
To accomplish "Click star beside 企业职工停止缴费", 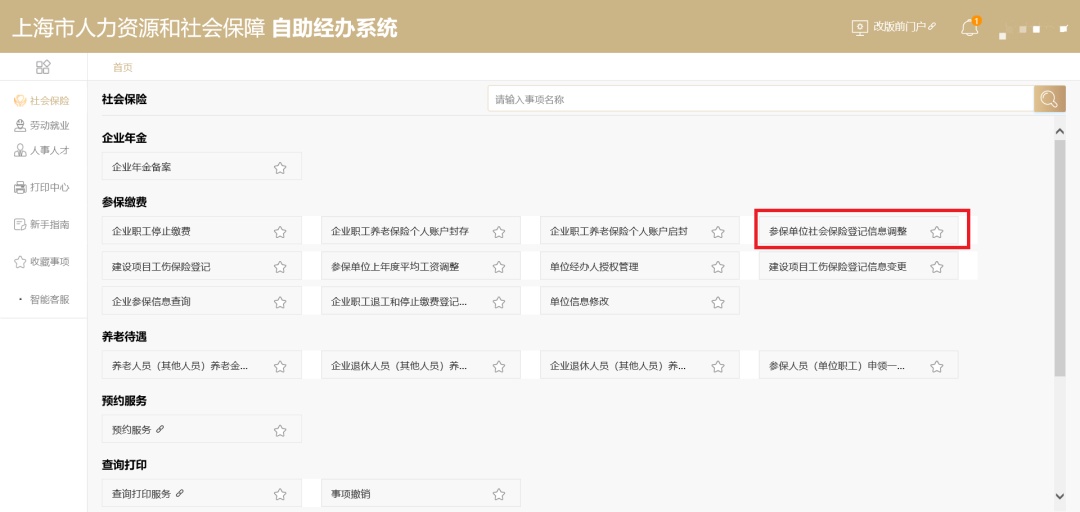I will 280,232.
